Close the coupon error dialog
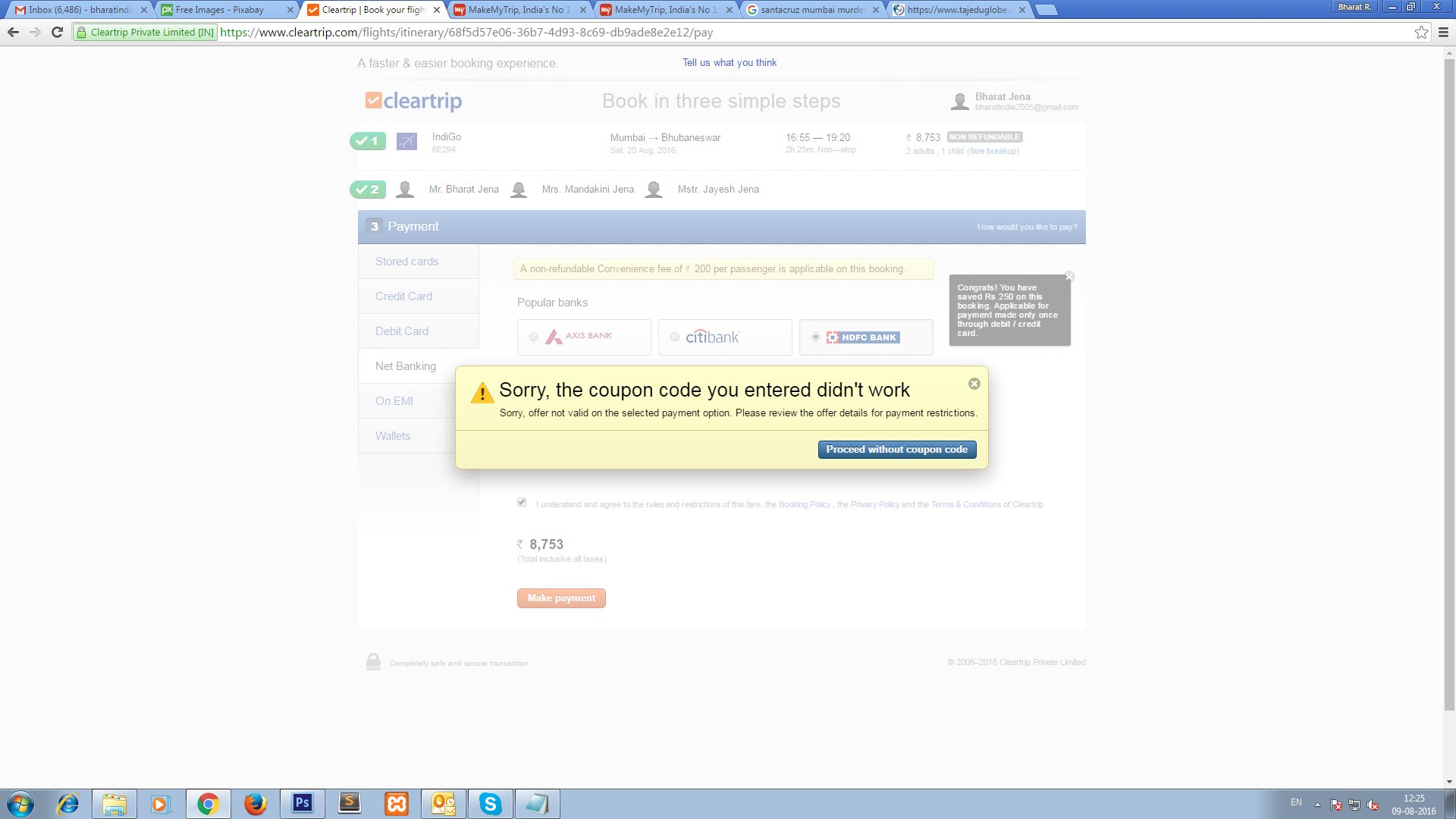1456x819 pixels. 974,384
